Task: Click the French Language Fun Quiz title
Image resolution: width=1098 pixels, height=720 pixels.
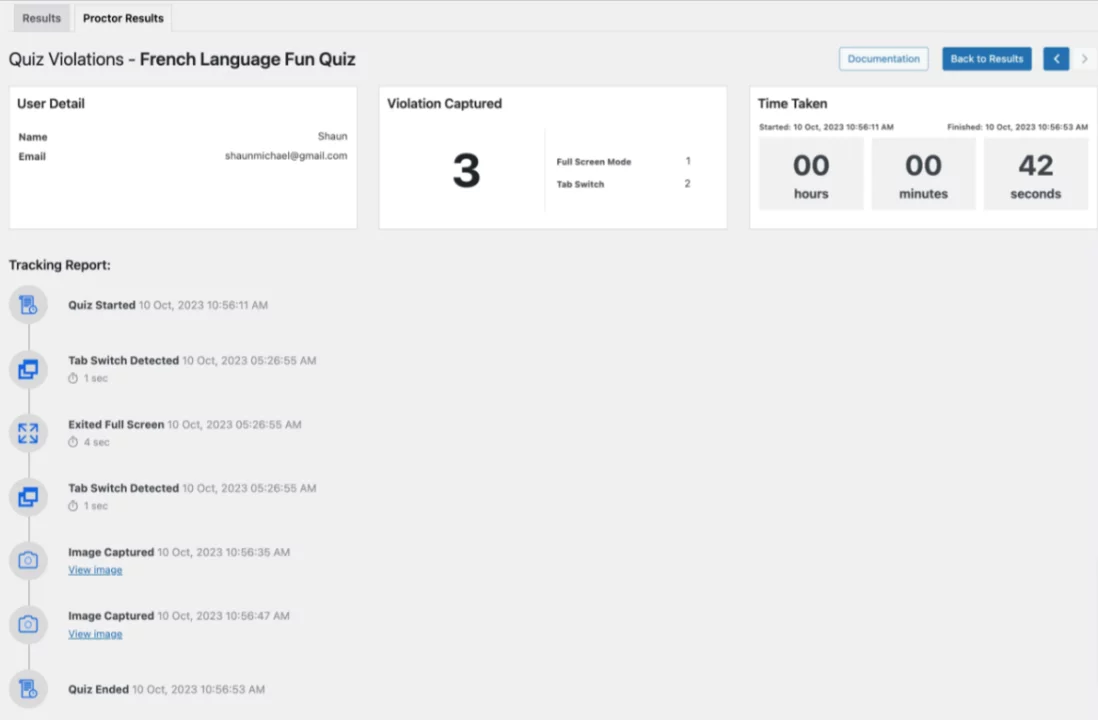Action: pos(247,59)
